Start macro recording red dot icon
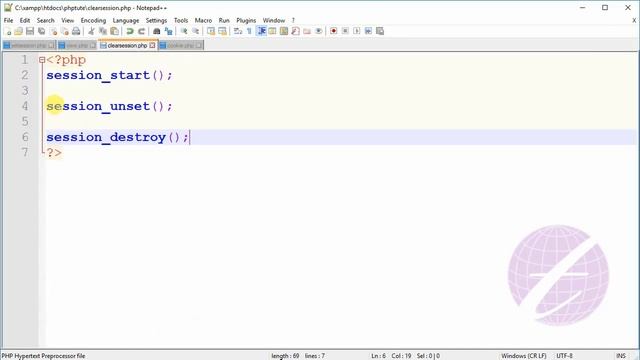Viewport: 640px width, 360px height. pyautogui.click(x=333, y=31)
